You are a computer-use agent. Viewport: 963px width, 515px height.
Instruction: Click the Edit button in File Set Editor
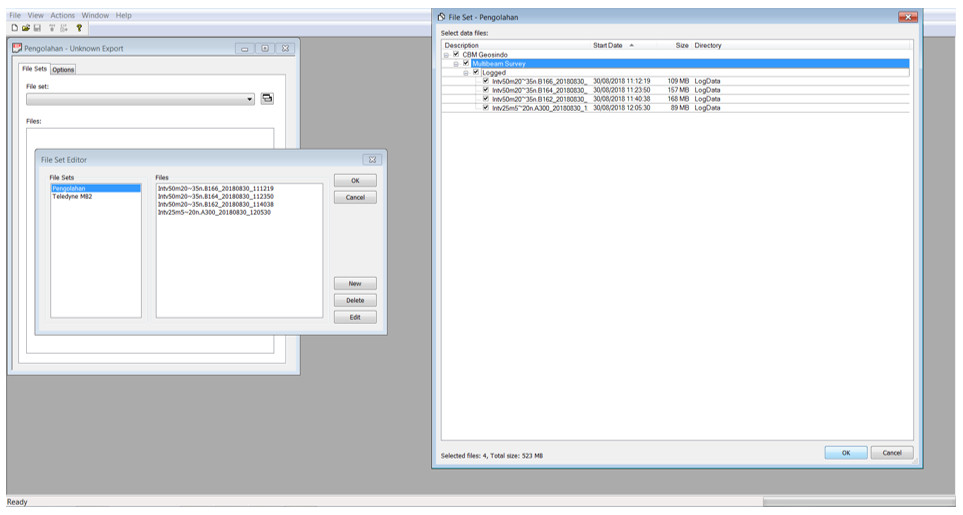click(x=355, y=317)
